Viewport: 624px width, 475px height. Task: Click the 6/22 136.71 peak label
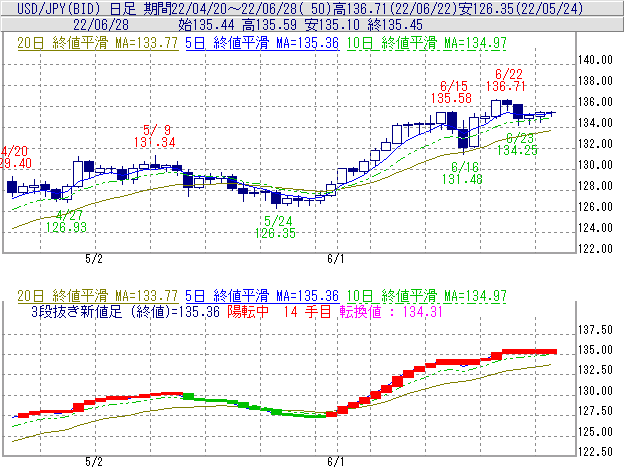506,80
